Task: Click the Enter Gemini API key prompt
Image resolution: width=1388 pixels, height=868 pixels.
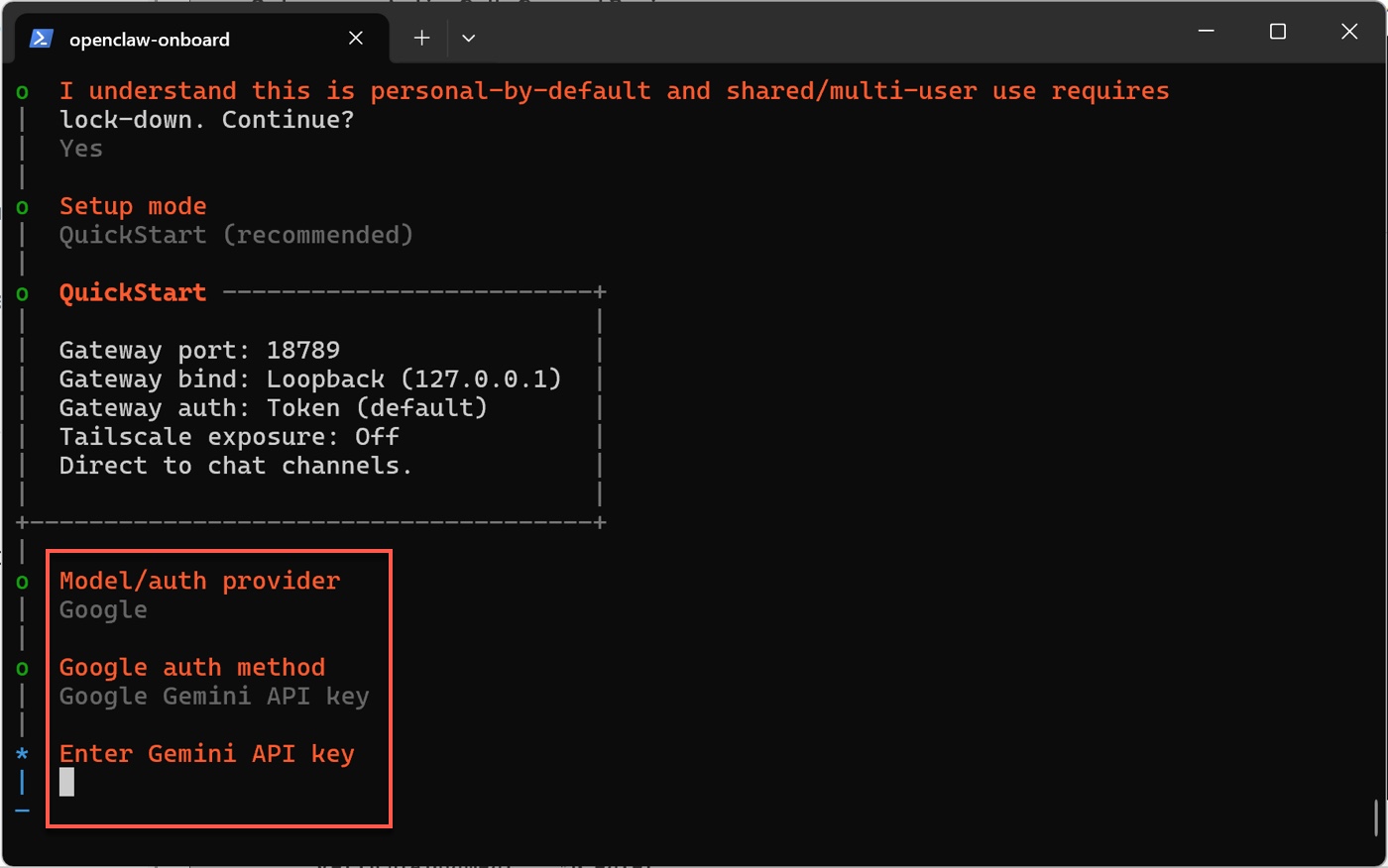Action: (206, 754)
